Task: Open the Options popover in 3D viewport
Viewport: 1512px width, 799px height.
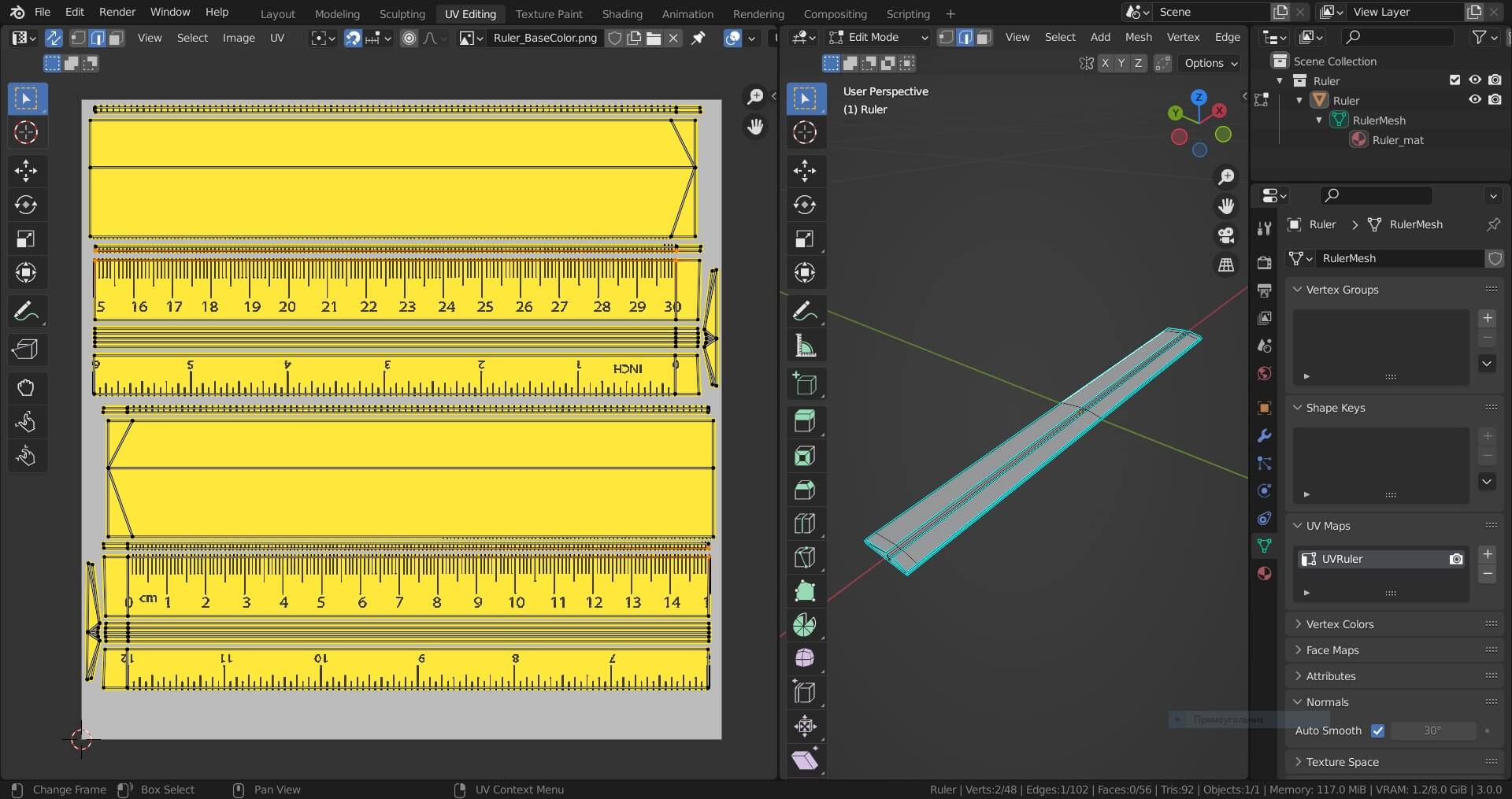Action: 1210,63
